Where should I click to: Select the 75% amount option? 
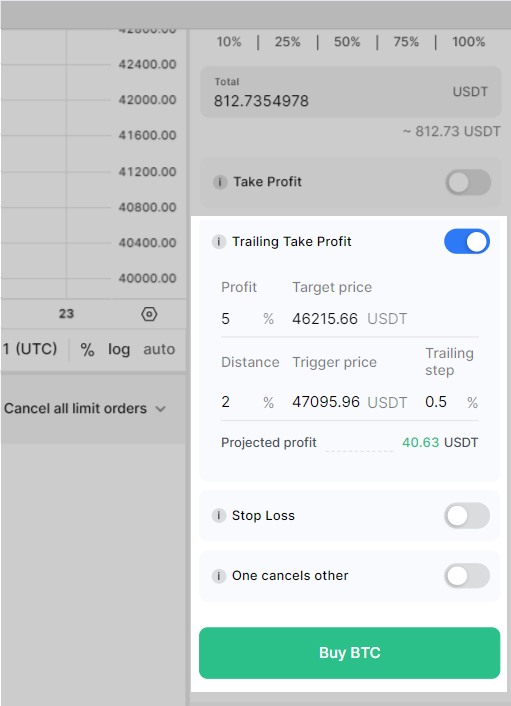[x=406, y=42]
